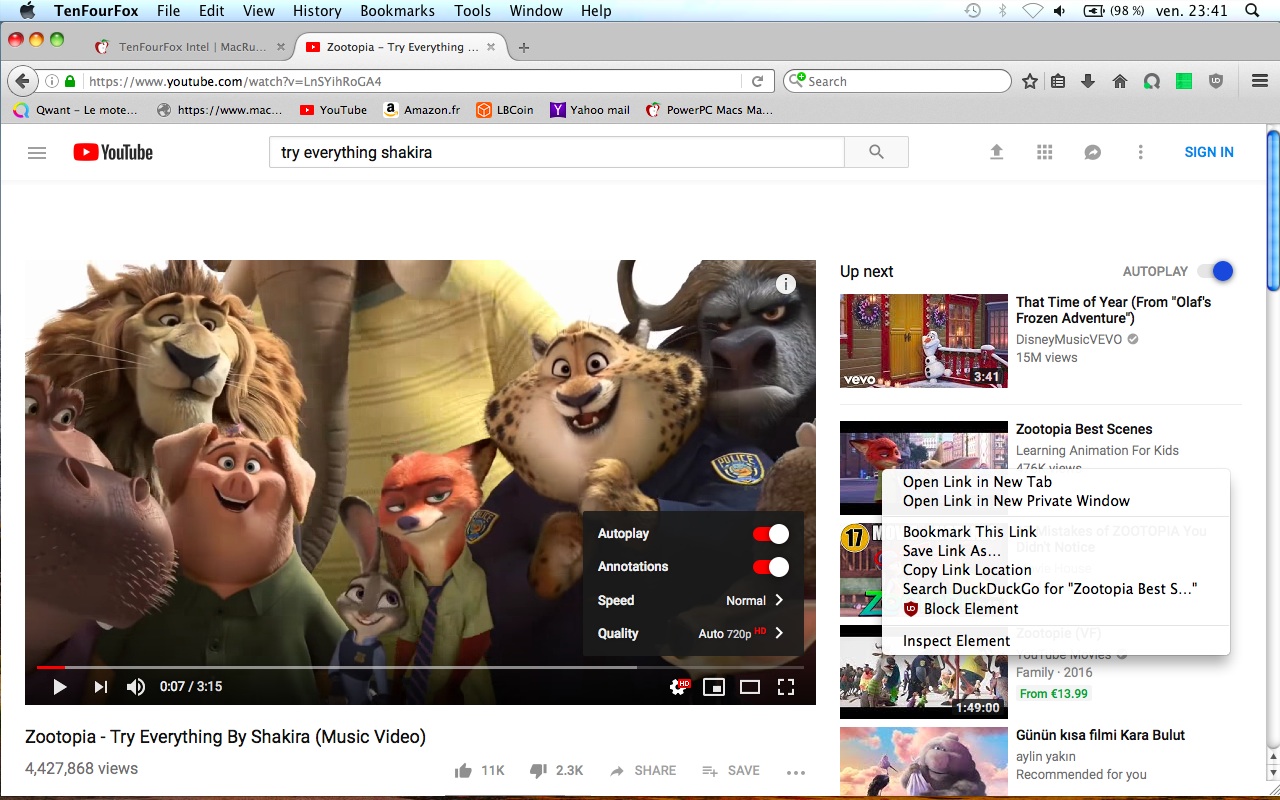The width and height of the screenshot is (1280, 800).
Task: Click the YouTube search text field
Action: pos(557,152)
